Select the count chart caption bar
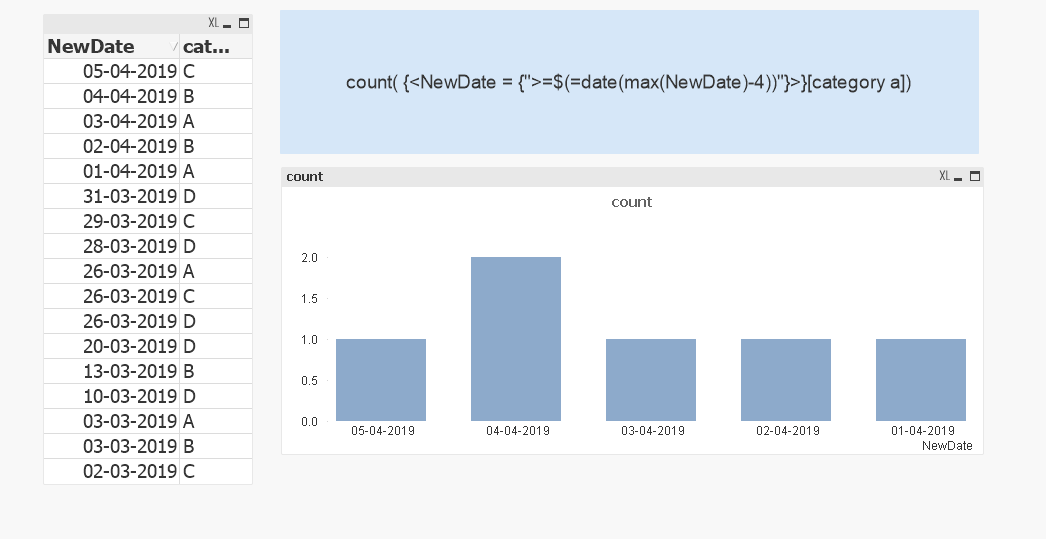 (632, 177)
